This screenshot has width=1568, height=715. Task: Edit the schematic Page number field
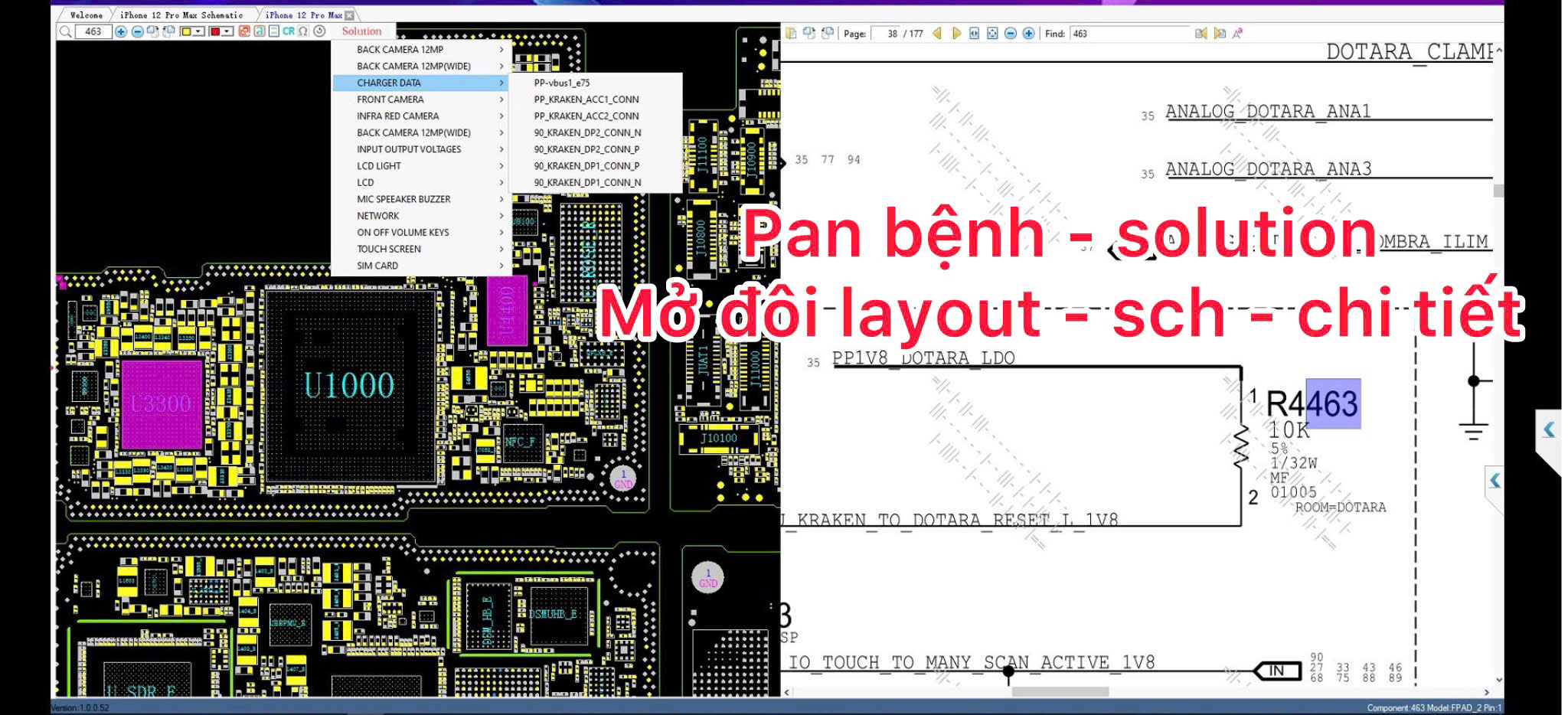point(886,34)
